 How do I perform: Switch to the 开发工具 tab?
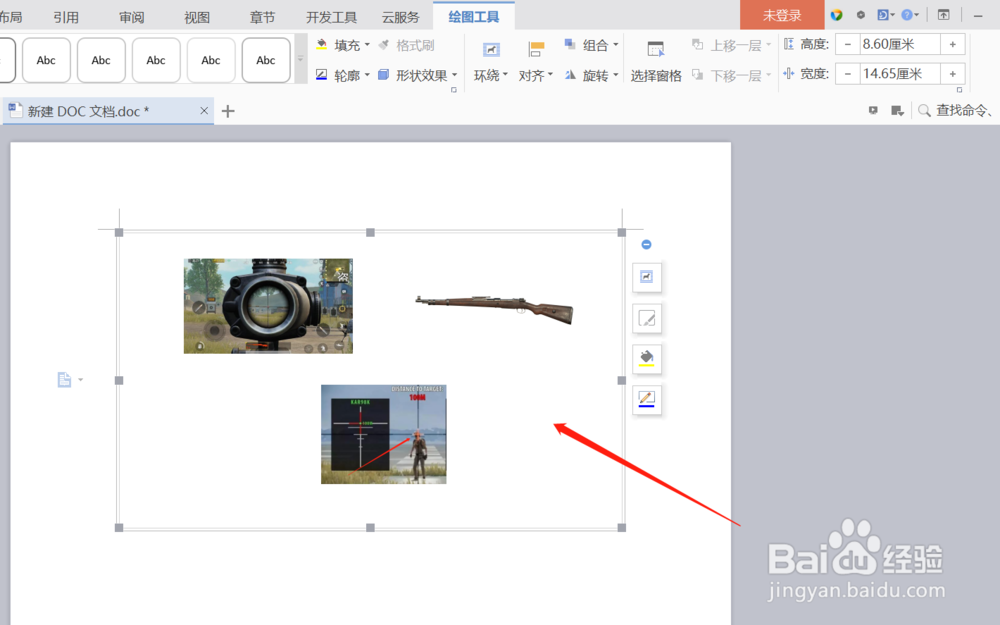click(331, 17)
